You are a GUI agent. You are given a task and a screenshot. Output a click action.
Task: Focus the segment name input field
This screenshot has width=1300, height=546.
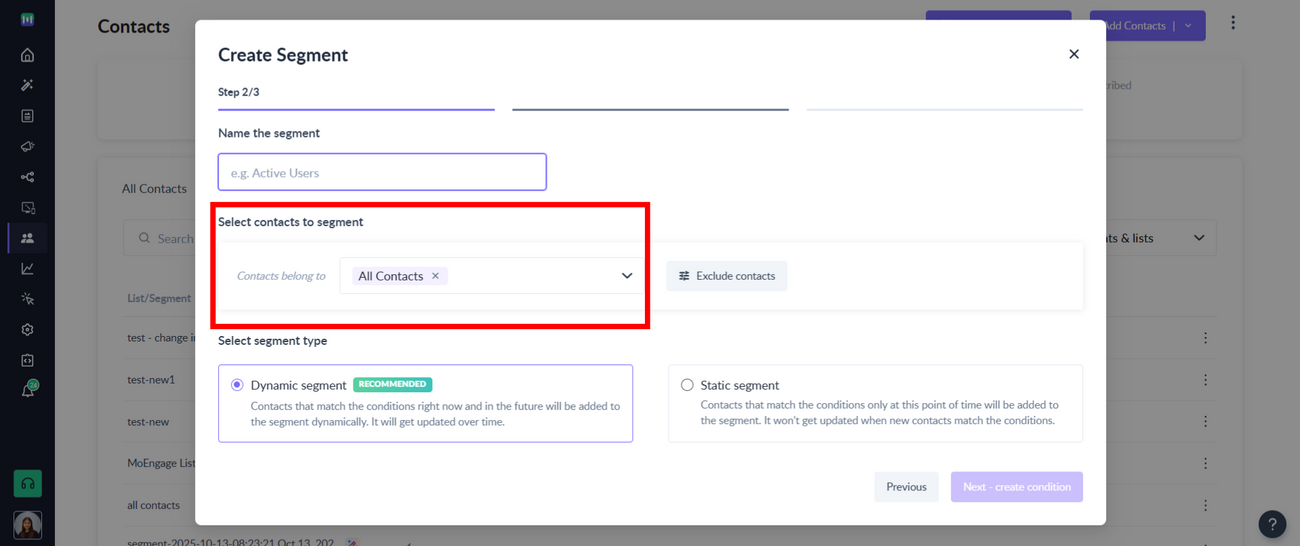[x=382, y=172]
